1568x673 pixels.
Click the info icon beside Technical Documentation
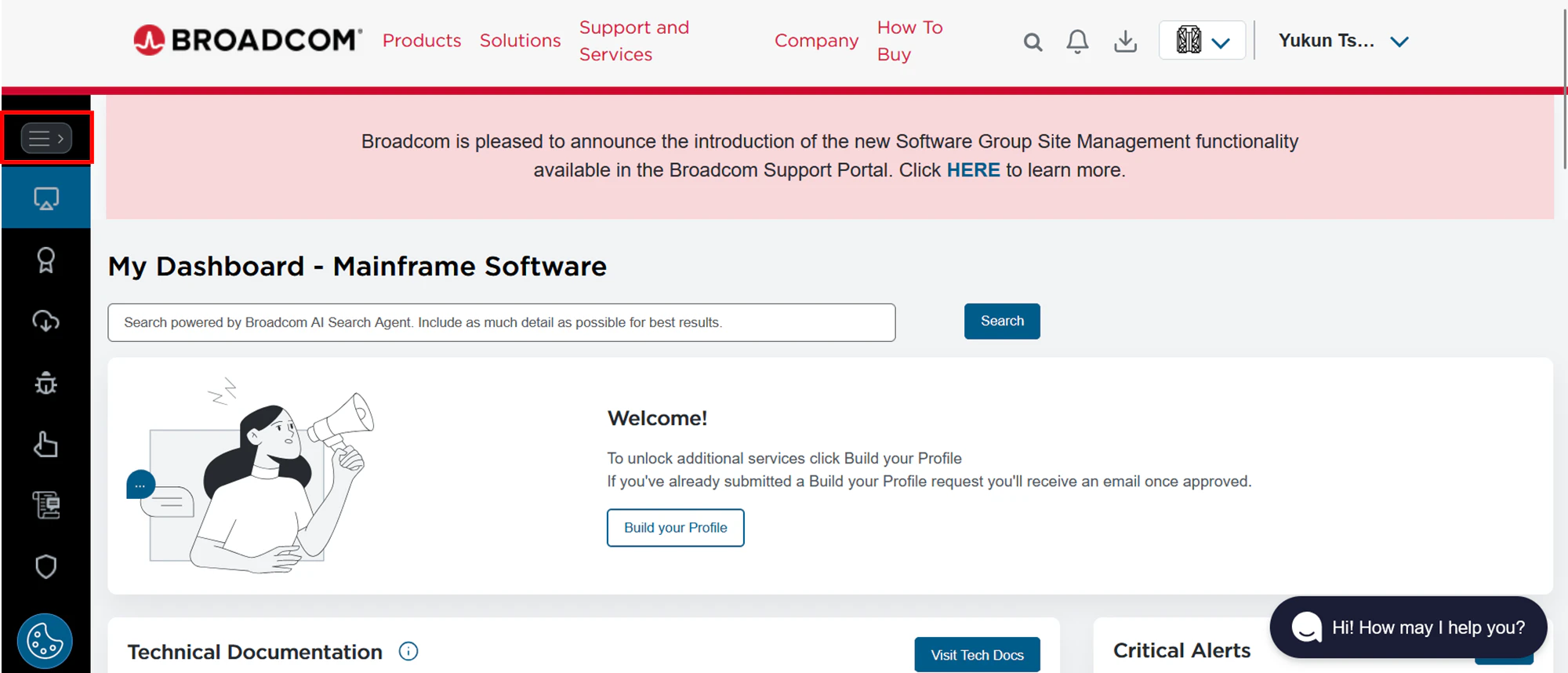pos(408,651)
